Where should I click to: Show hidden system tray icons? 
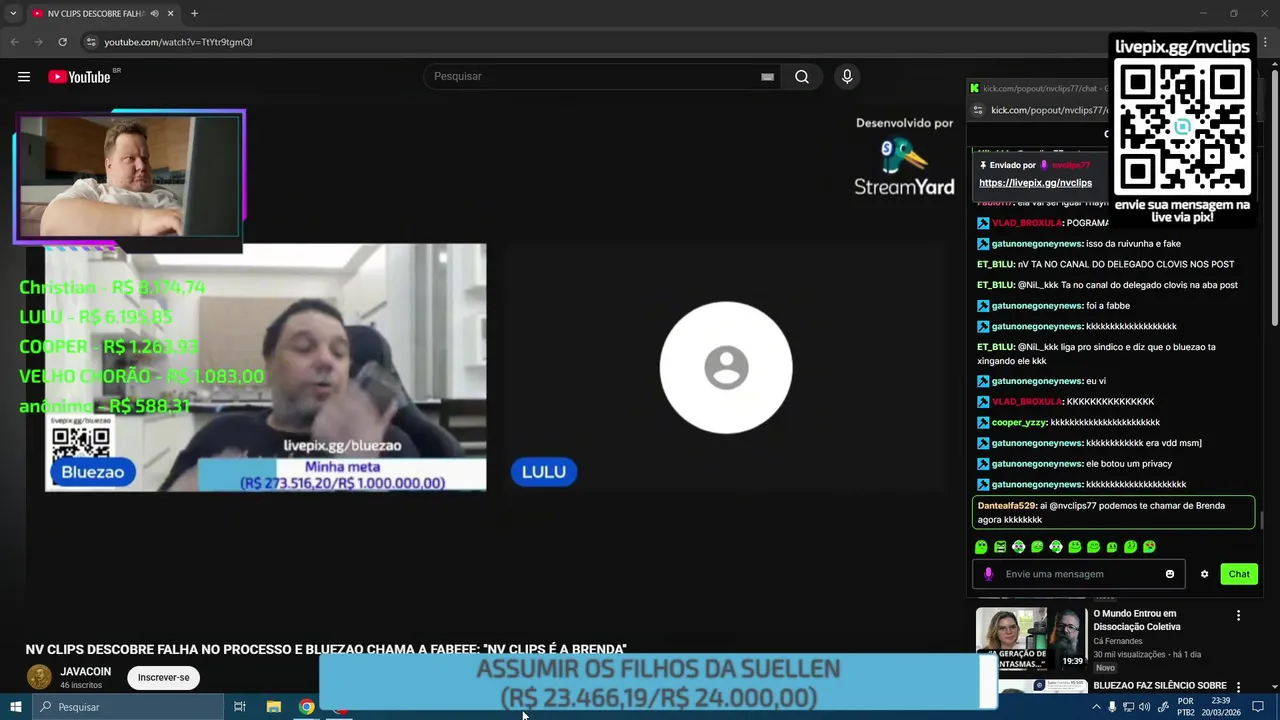coord(1096,707)
